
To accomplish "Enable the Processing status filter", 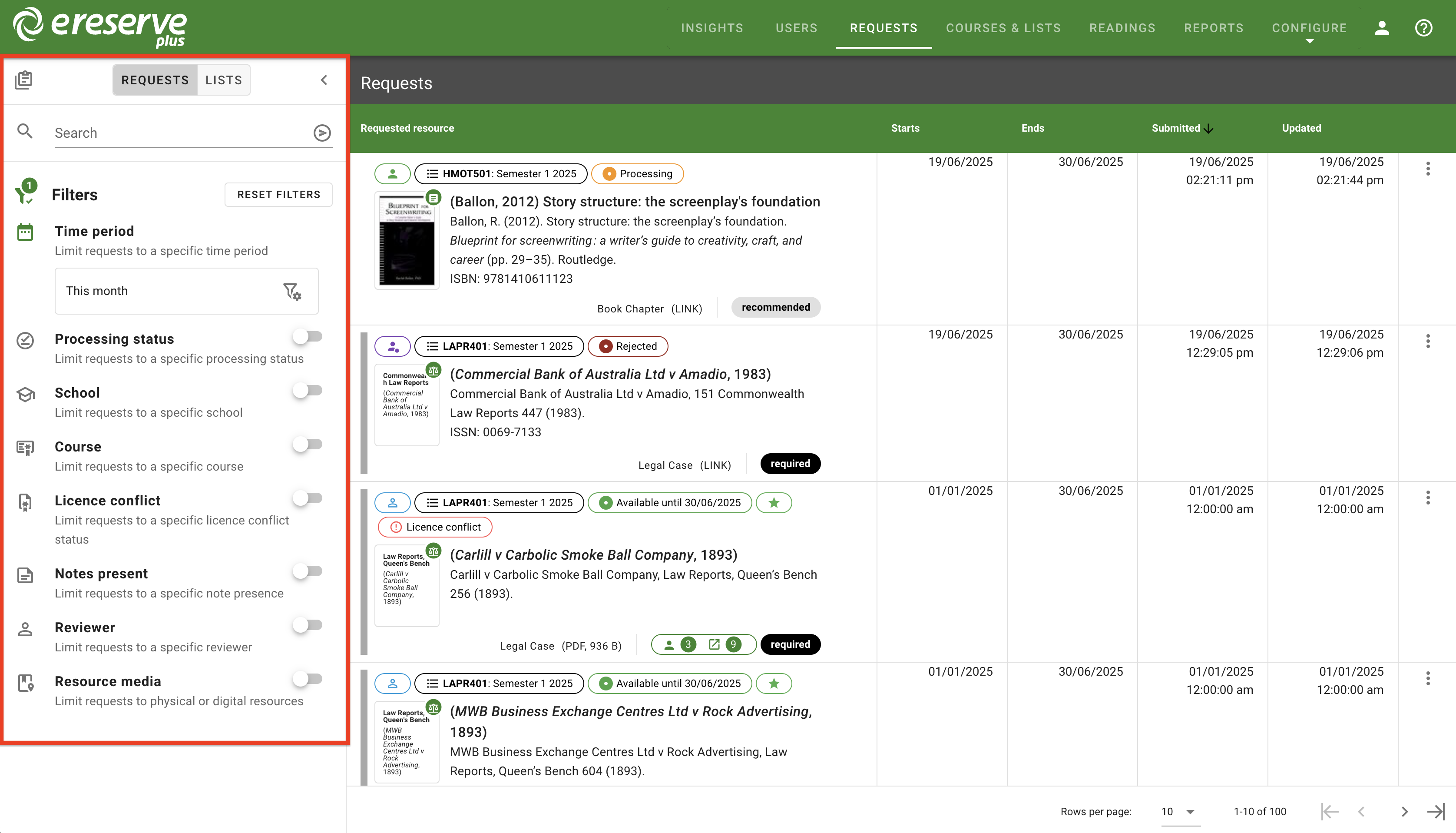I will [308, 336].
